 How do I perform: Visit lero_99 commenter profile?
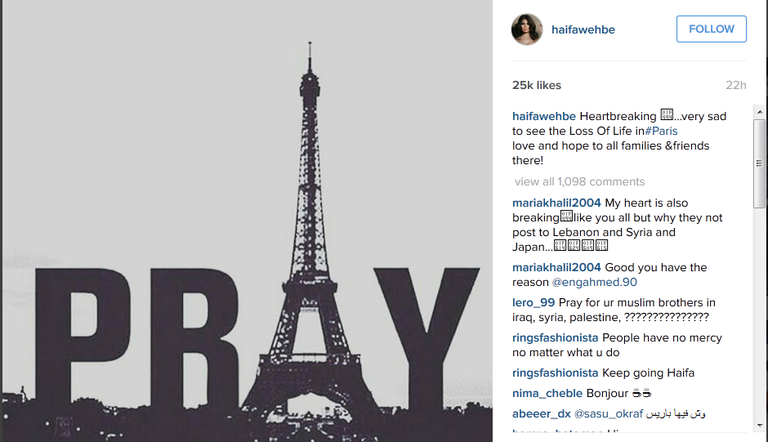[533, 303]
